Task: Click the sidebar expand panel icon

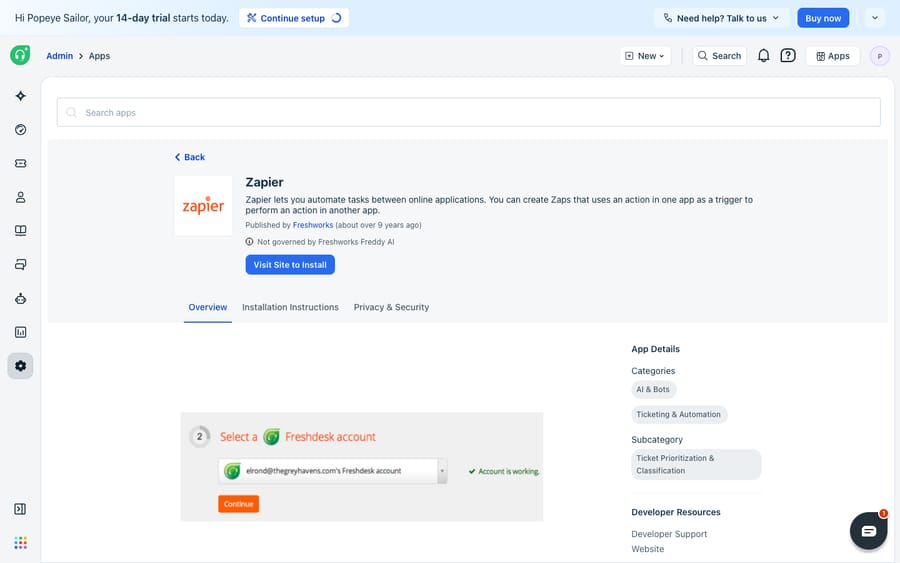Action: pyautogui.click(x=20, y=509)
